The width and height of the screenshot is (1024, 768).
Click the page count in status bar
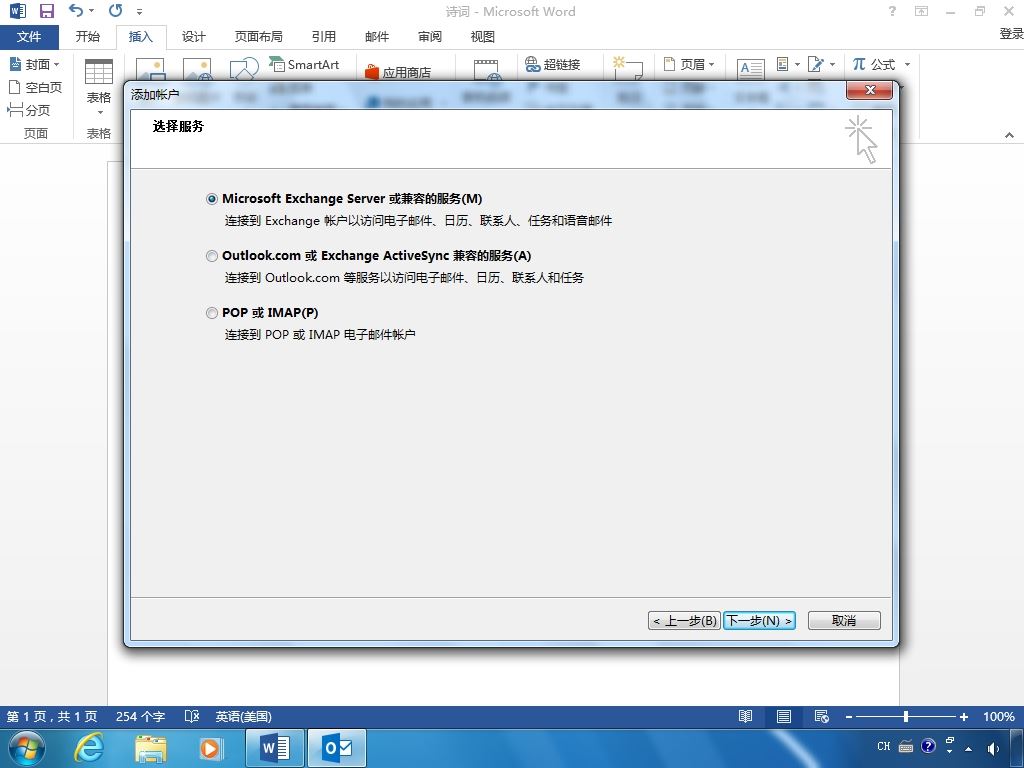point(52,716)
